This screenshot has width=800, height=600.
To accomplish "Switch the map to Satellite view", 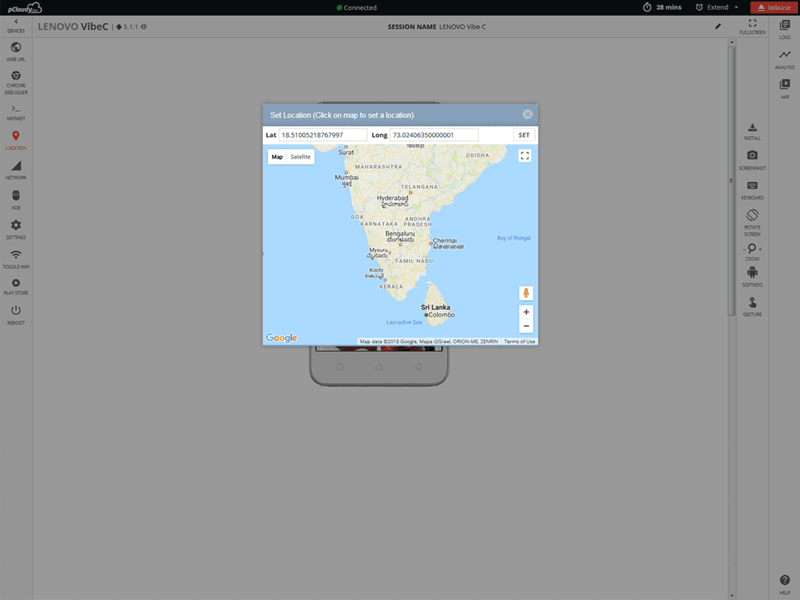I will coord(301,157).
